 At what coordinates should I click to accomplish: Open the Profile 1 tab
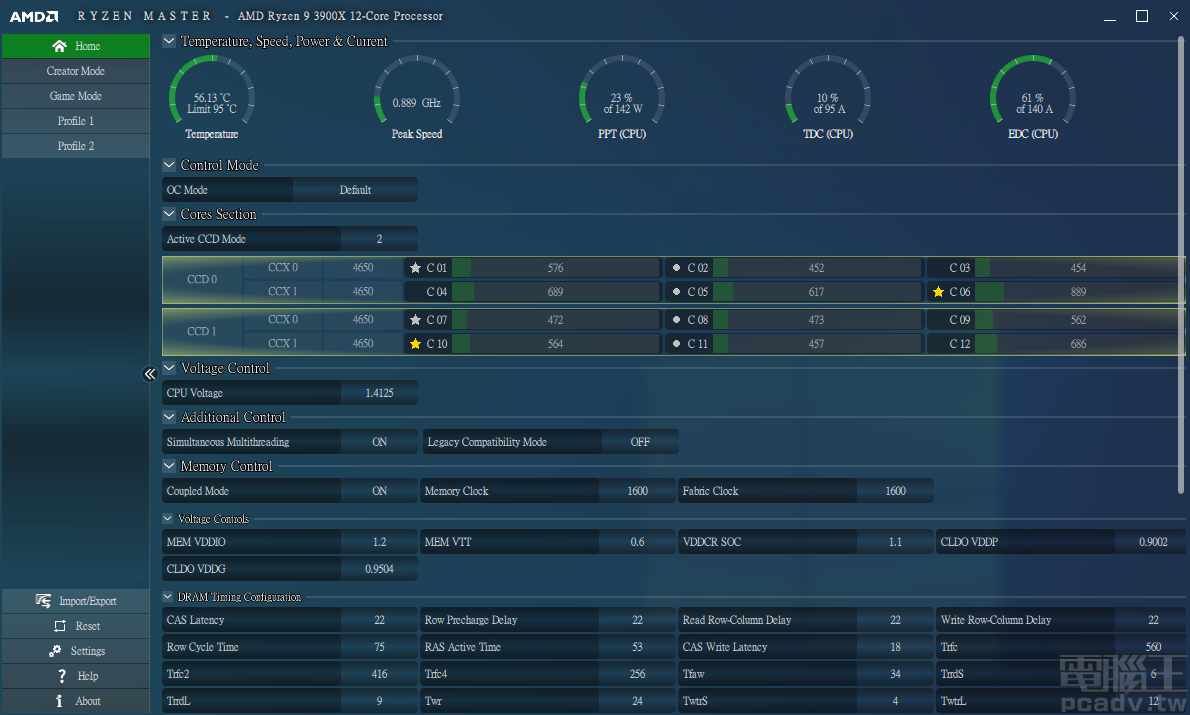point(75,121)
